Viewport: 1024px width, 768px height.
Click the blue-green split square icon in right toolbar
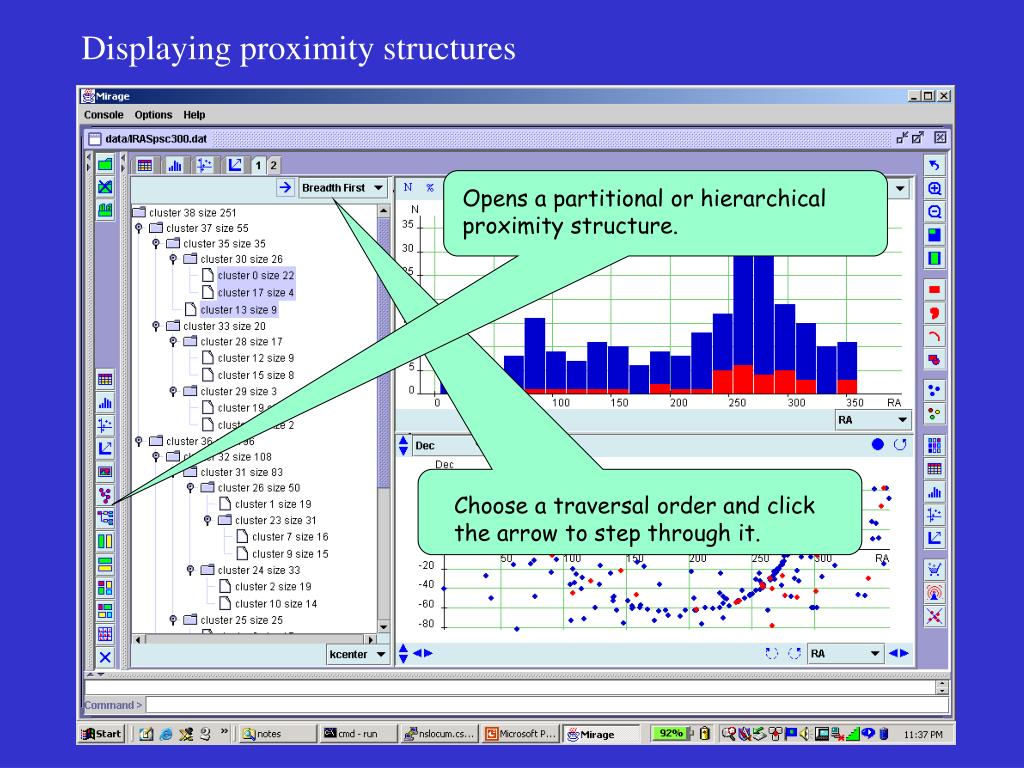(935, 234)
